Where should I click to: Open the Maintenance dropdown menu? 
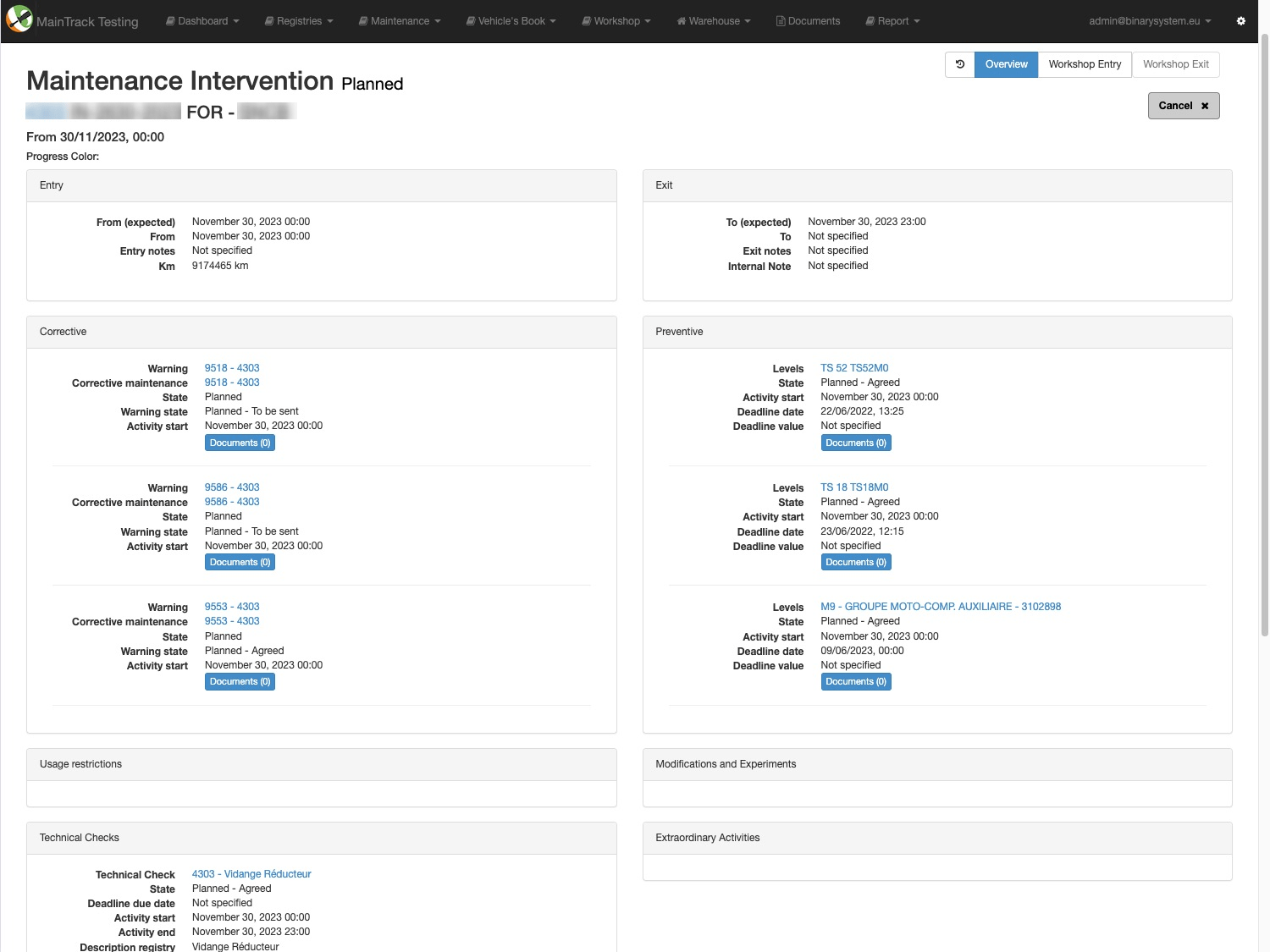400,21
